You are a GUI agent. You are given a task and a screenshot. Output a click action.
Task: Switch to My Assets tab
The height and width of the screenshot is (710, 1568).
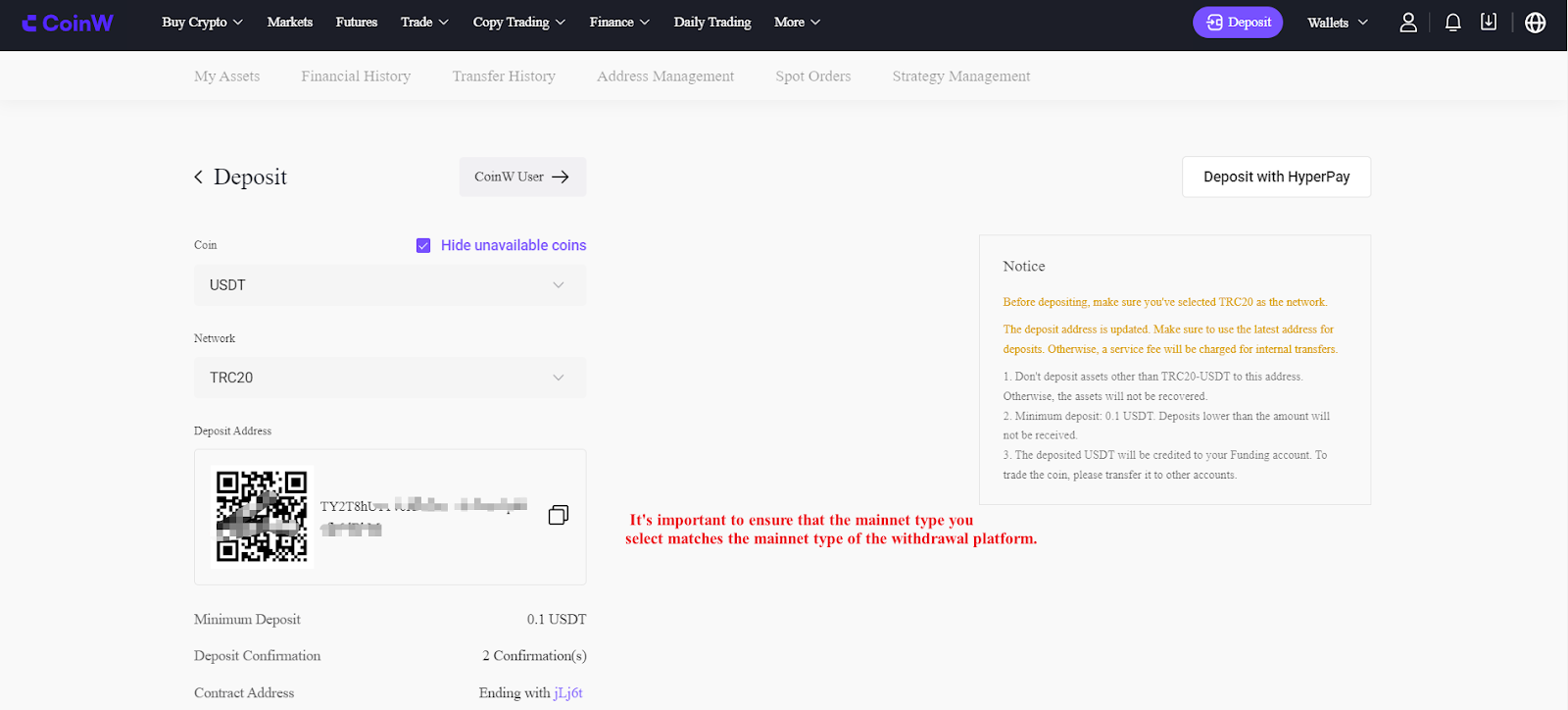tap(227, 76)
